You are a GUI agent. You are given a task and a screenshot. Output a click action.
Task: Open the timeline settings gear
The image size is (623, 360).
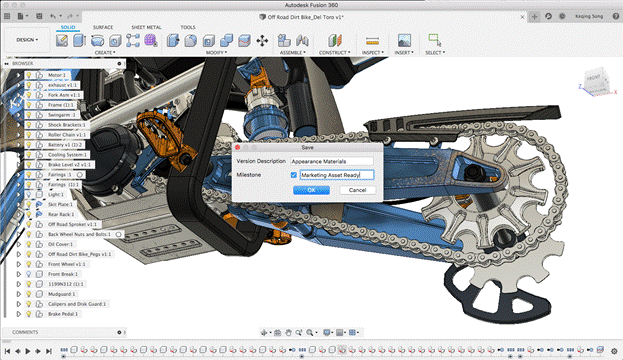pos(614,351)
